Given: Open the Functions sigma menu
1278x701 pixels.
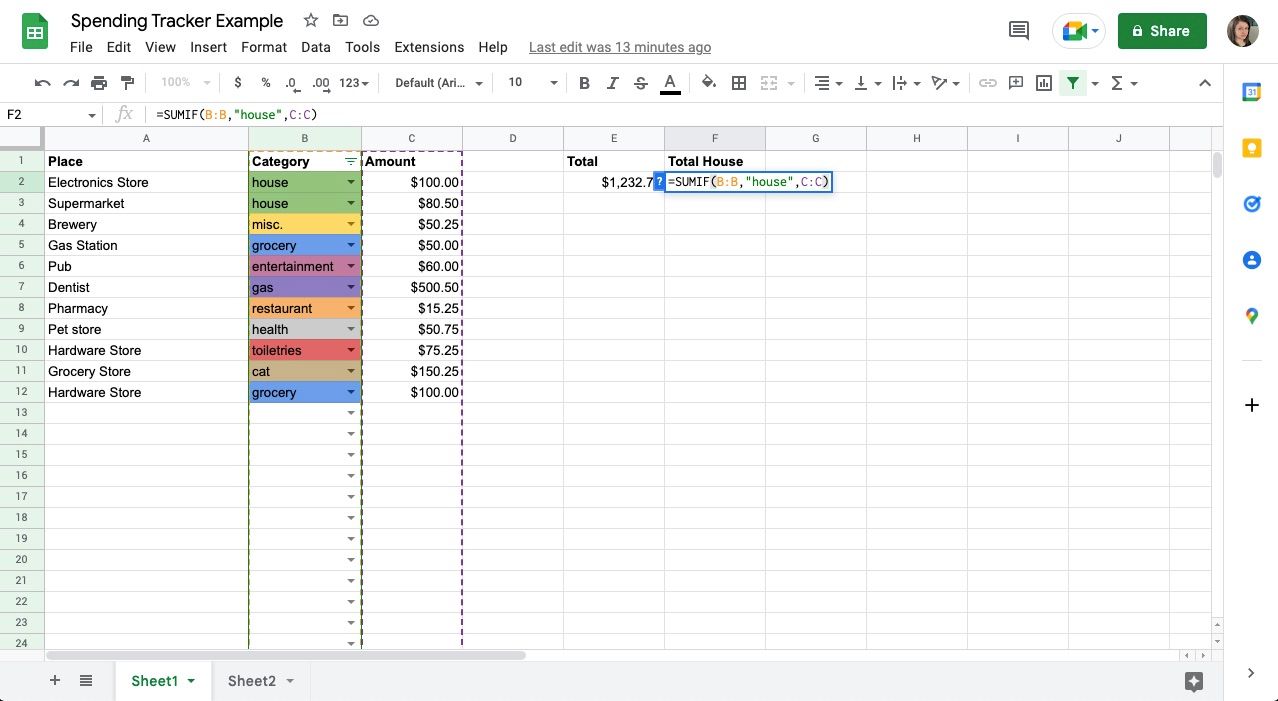Looking at the screenshot, I should (x=1123, y=83).
